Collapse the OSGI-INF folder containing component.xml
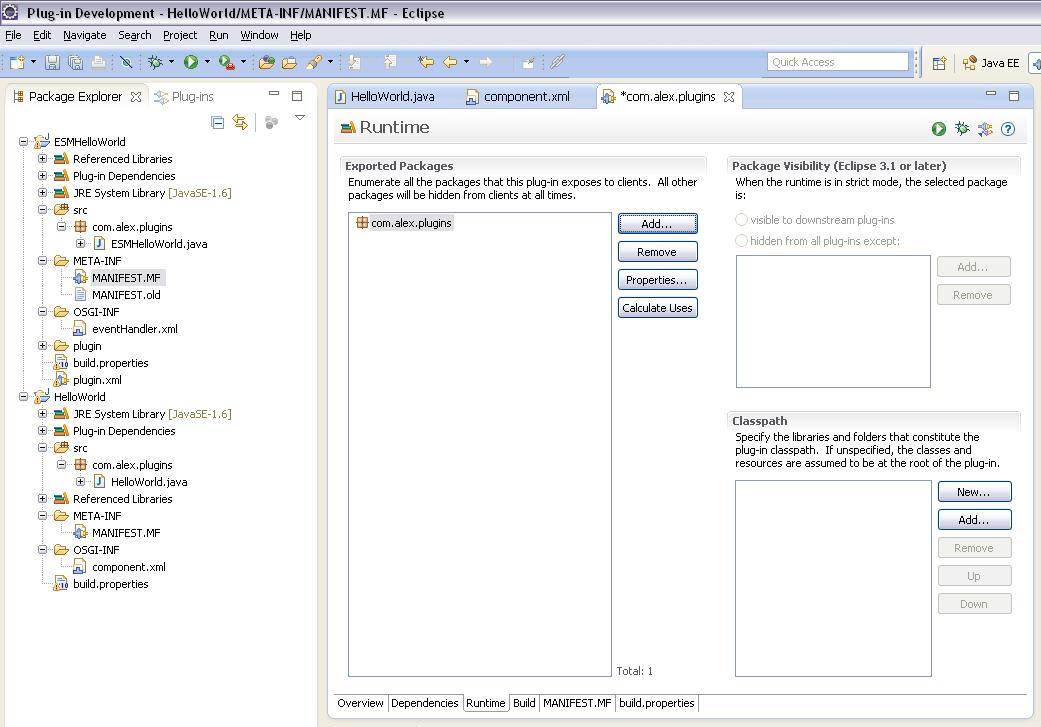This screenshot has height=727, width=1041. tap(42, 550)
